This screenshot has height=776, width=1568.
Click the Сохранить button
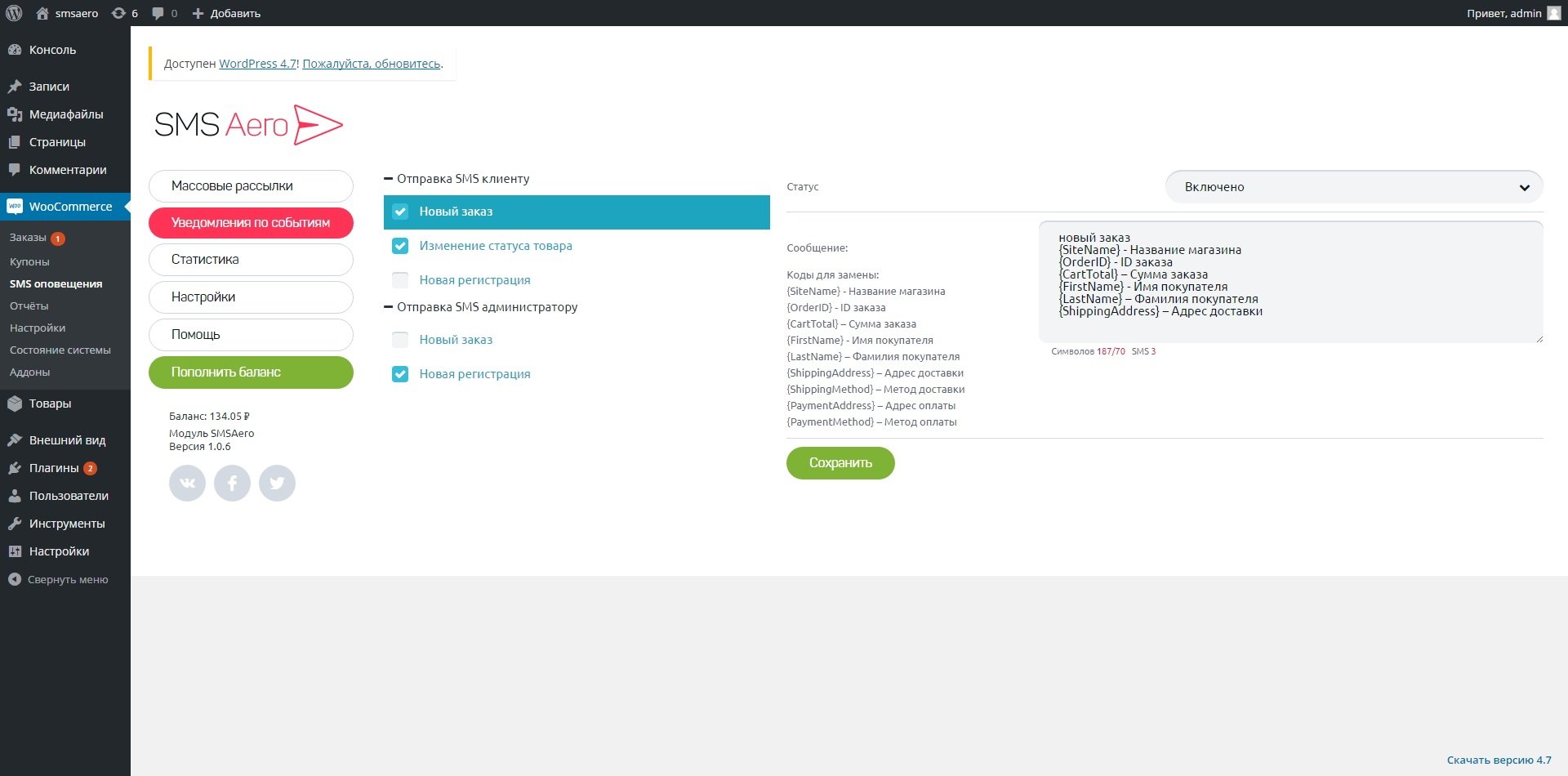pyautogui.click(x=840, y=463)
